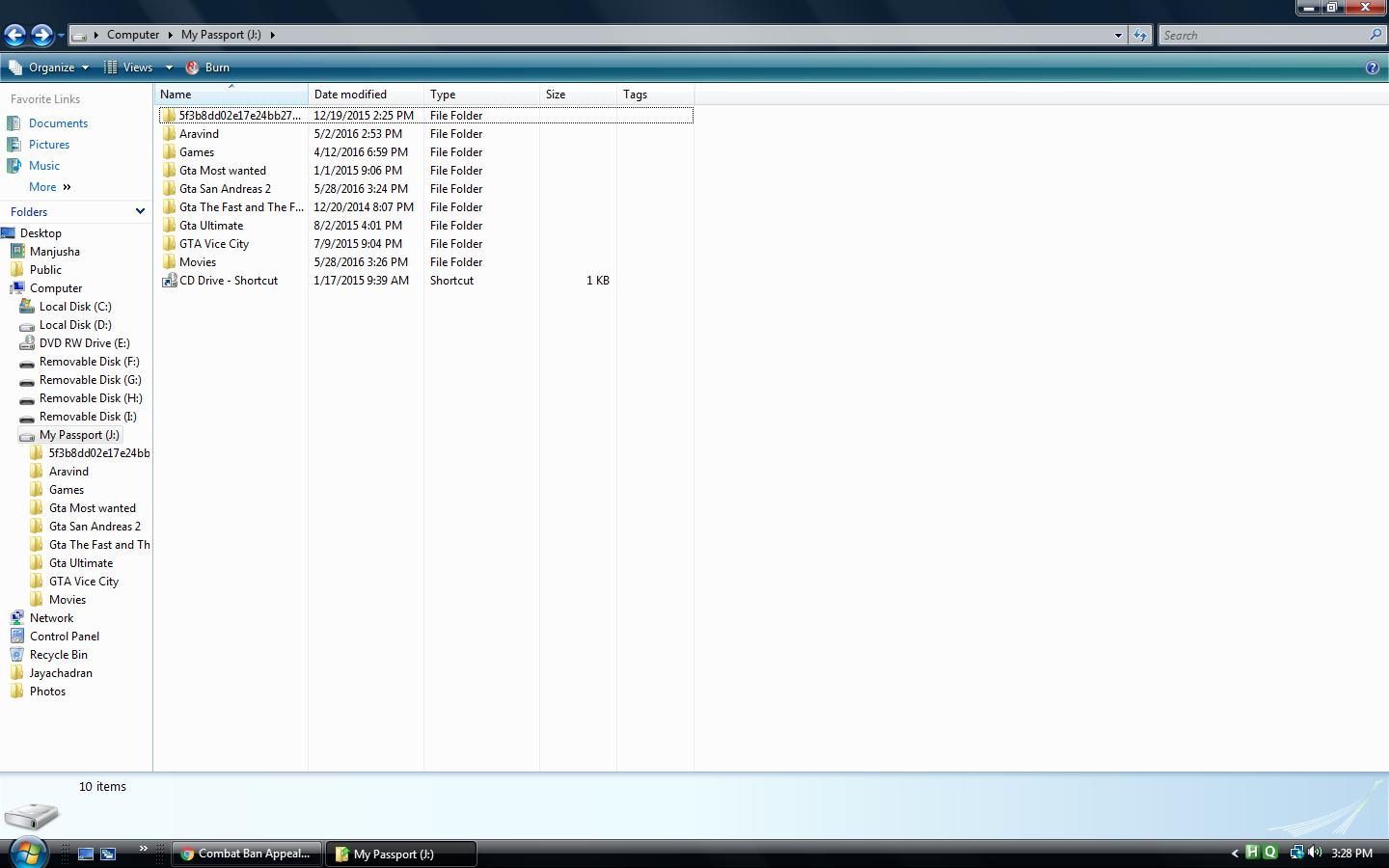Select Jayachadran folder in tree
Image resolution: width=1389 pixels, height=868 pixels.
point(61,673)
